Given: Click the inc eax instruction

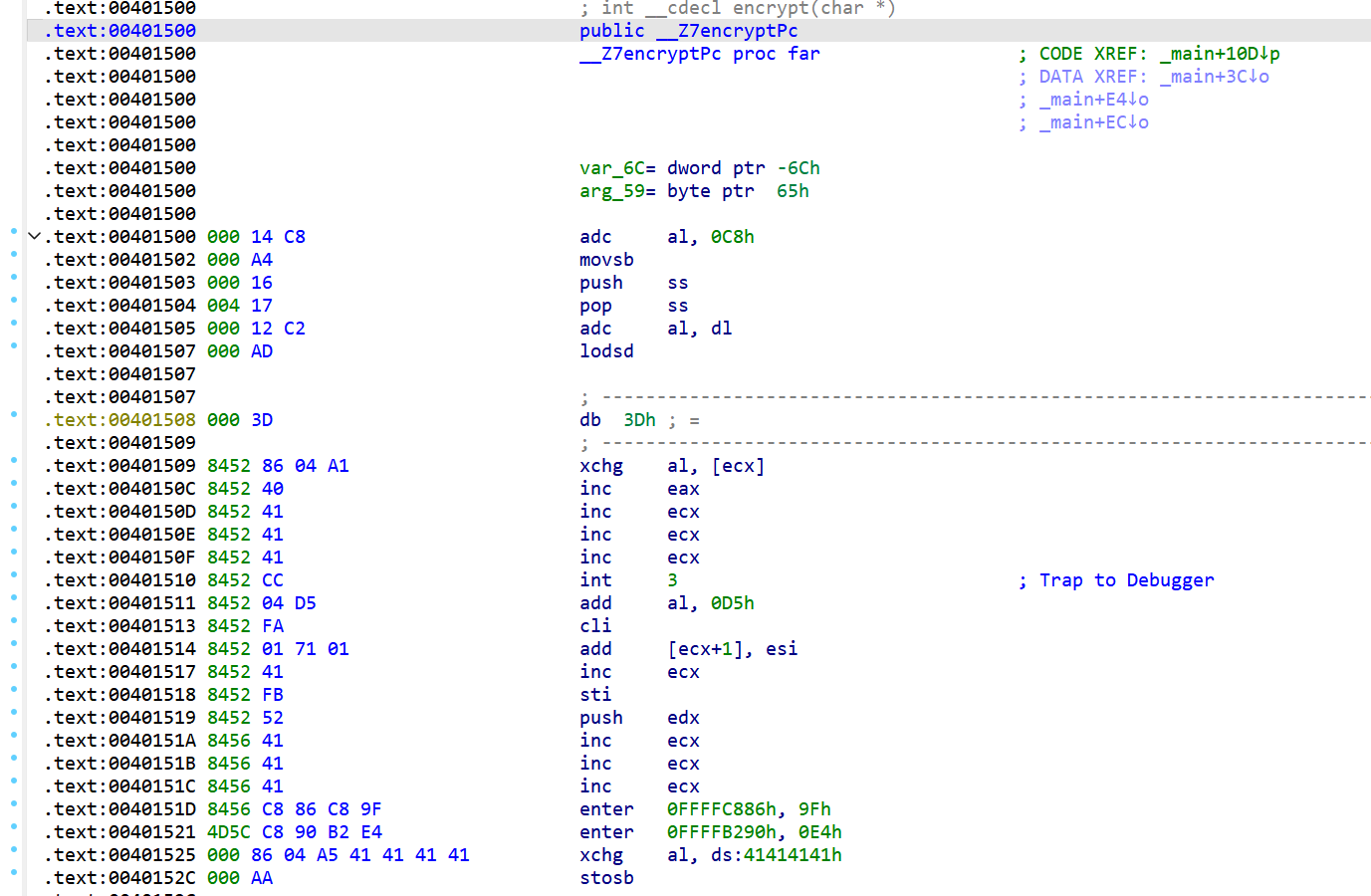Looking at the screenshot, I should tap(639, 489).
